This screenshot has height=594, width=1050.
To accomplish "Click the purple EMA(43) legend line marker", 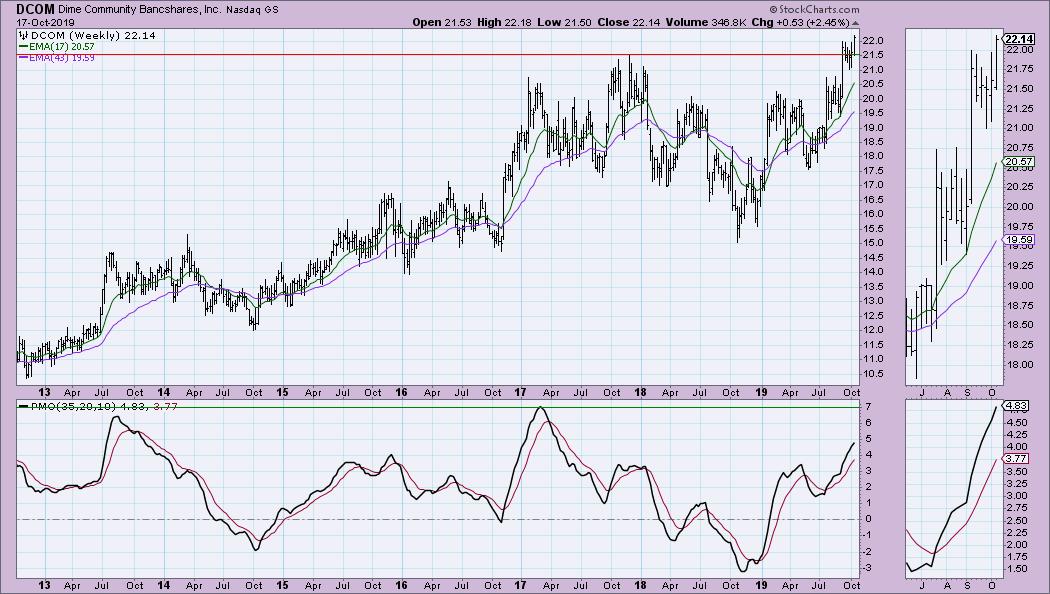I will coord(23,58).
